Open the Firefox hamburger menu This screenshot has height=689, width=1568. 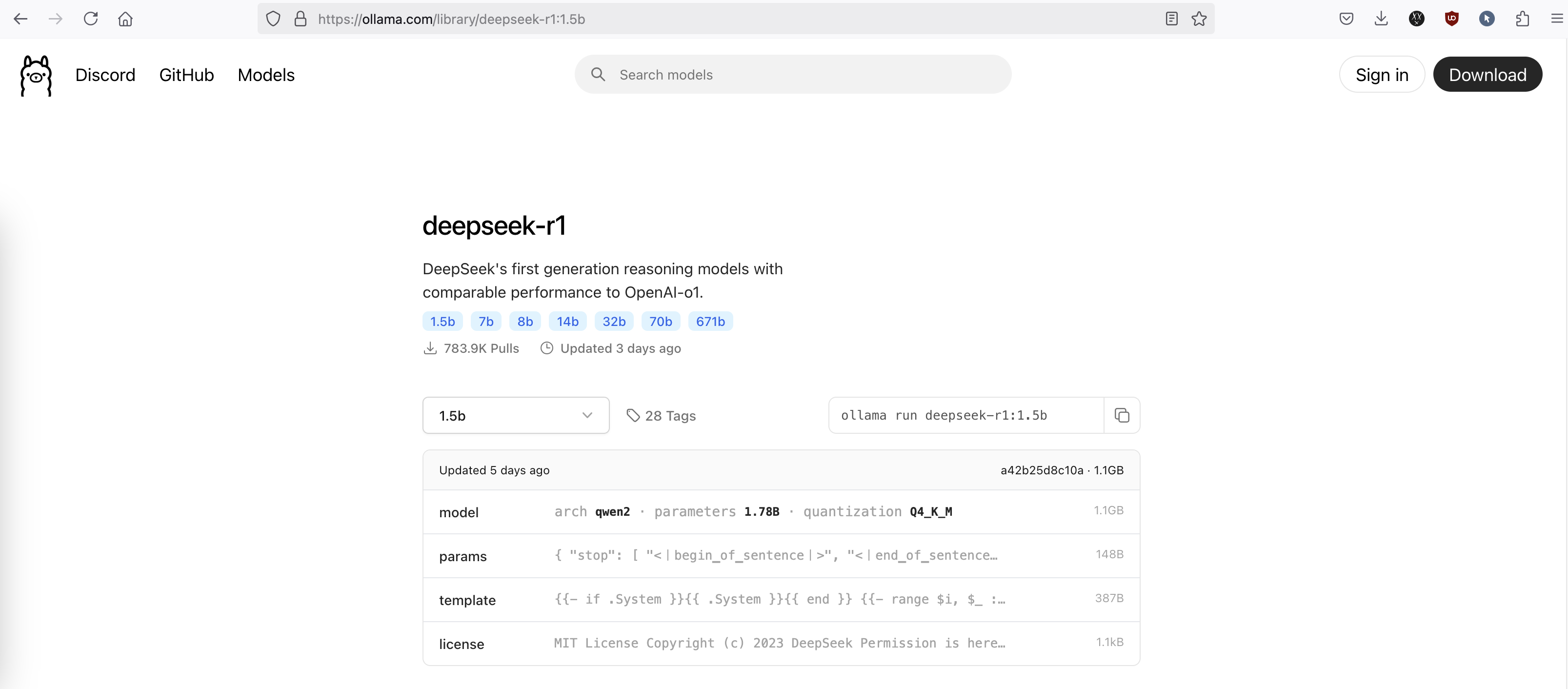1556,19
